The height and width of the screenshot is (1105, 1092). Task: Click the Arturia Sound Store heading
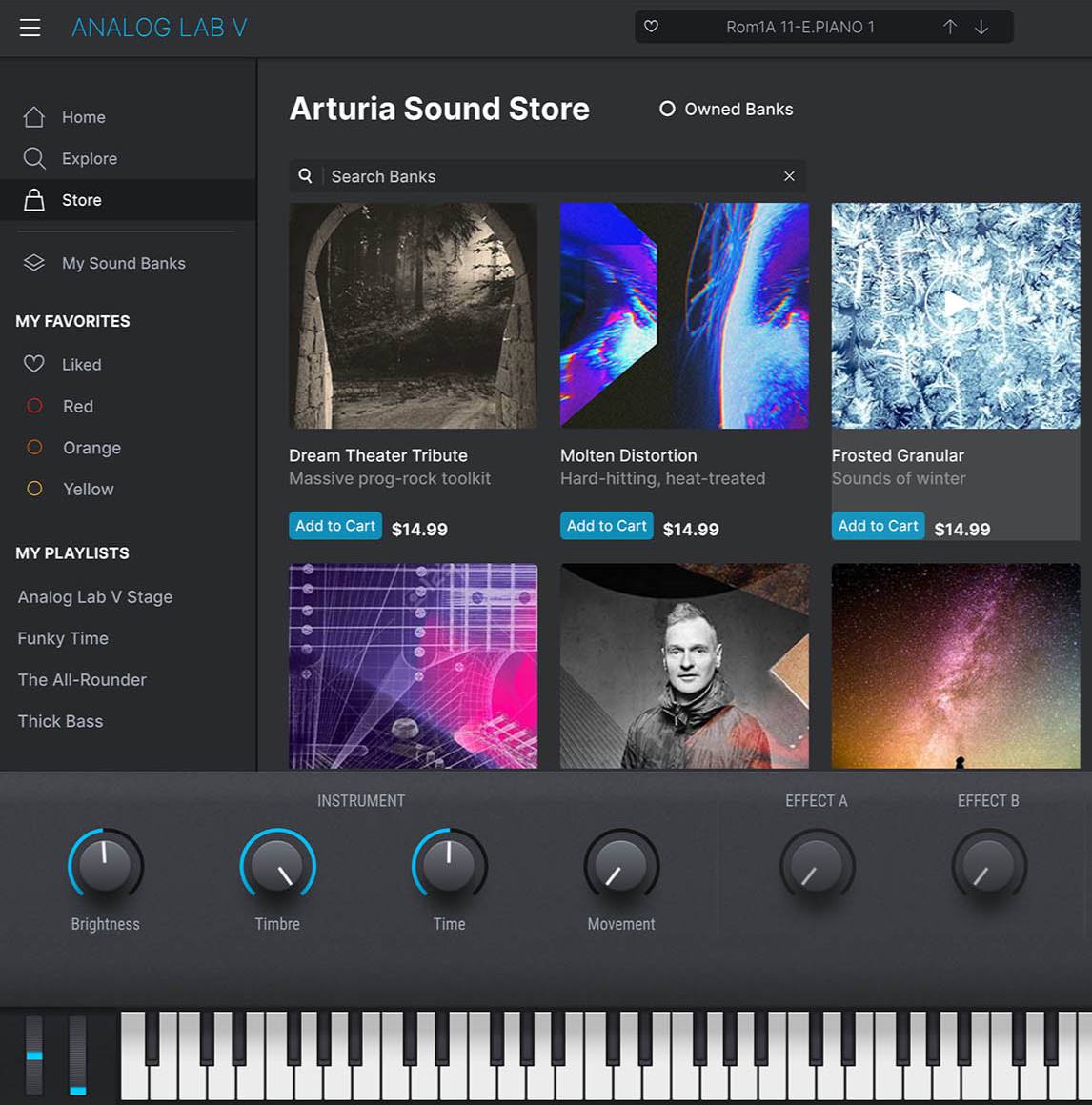click(439, 109)
